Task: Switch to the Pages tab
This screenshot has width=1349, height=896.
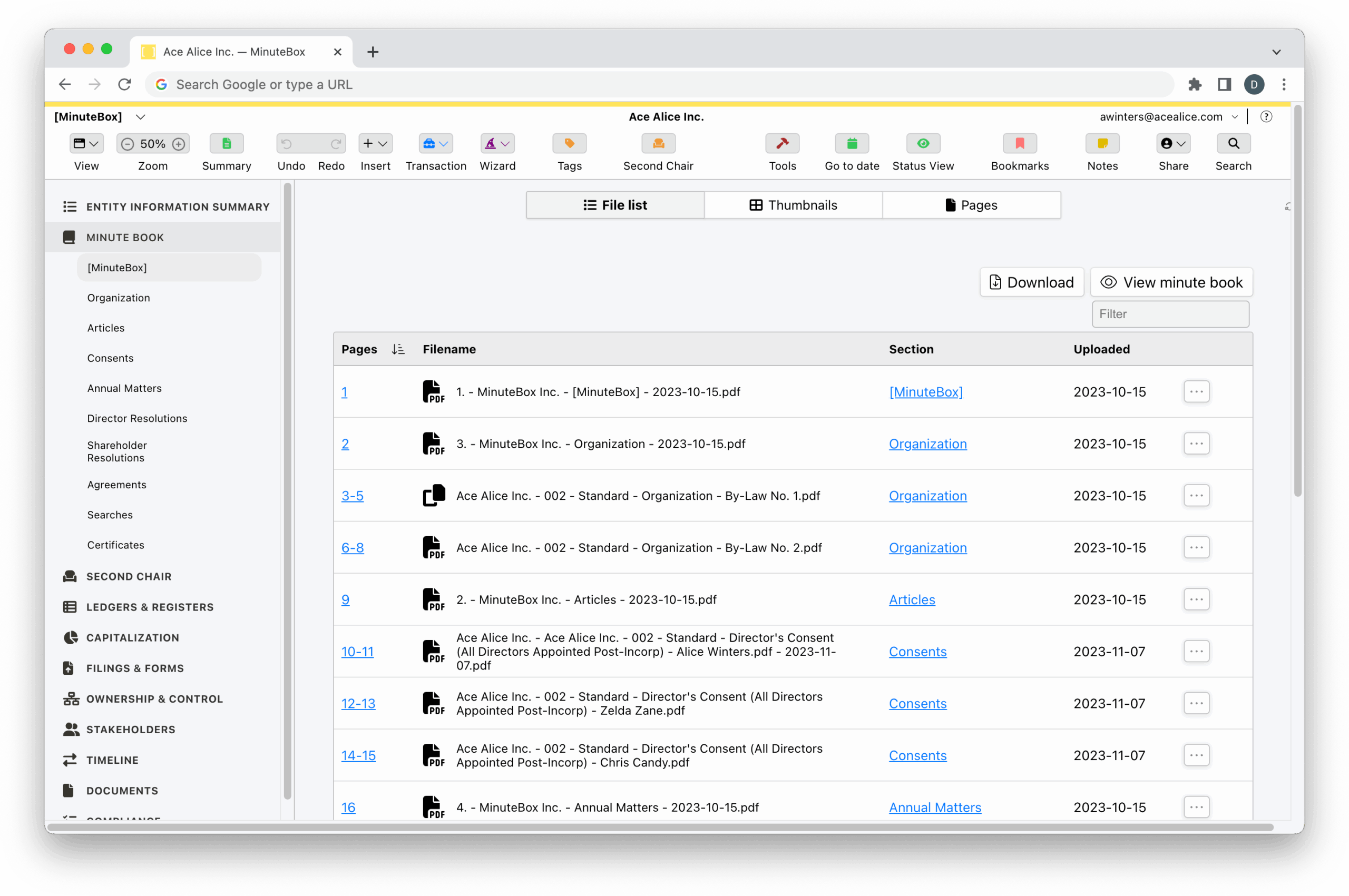Action: pos(971,205)
